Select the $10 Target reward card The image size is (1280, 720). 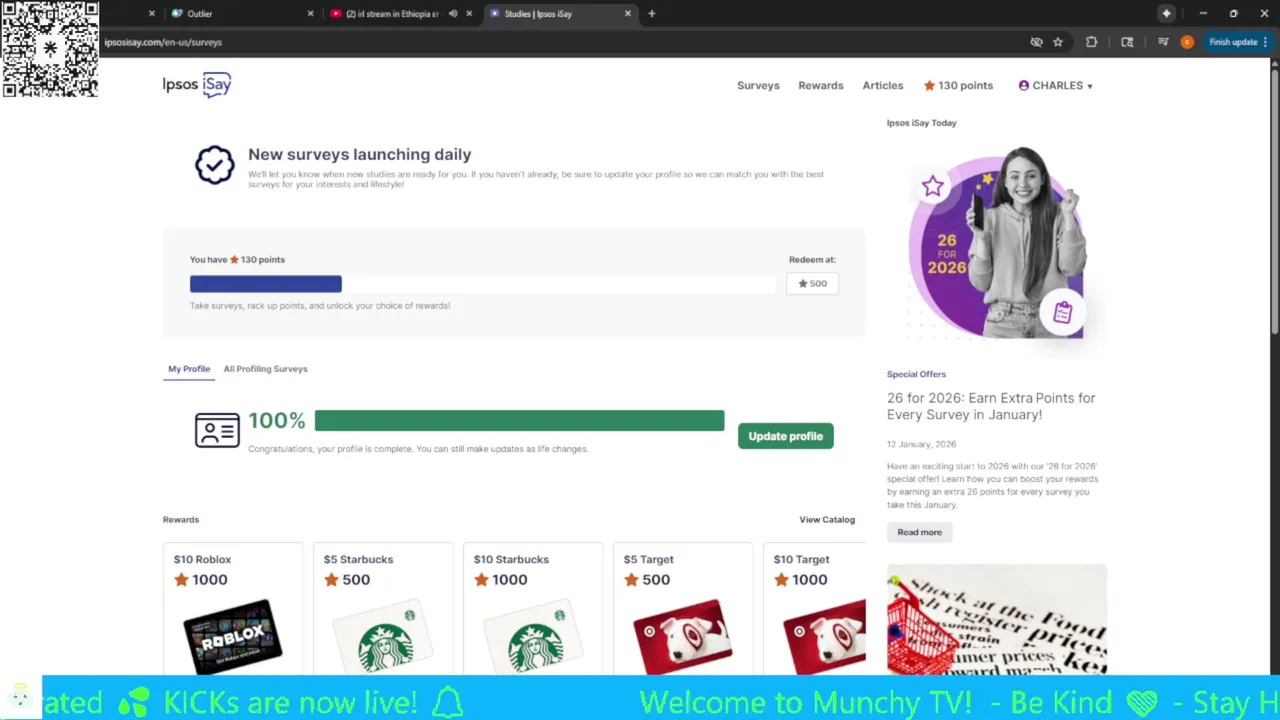815,609
